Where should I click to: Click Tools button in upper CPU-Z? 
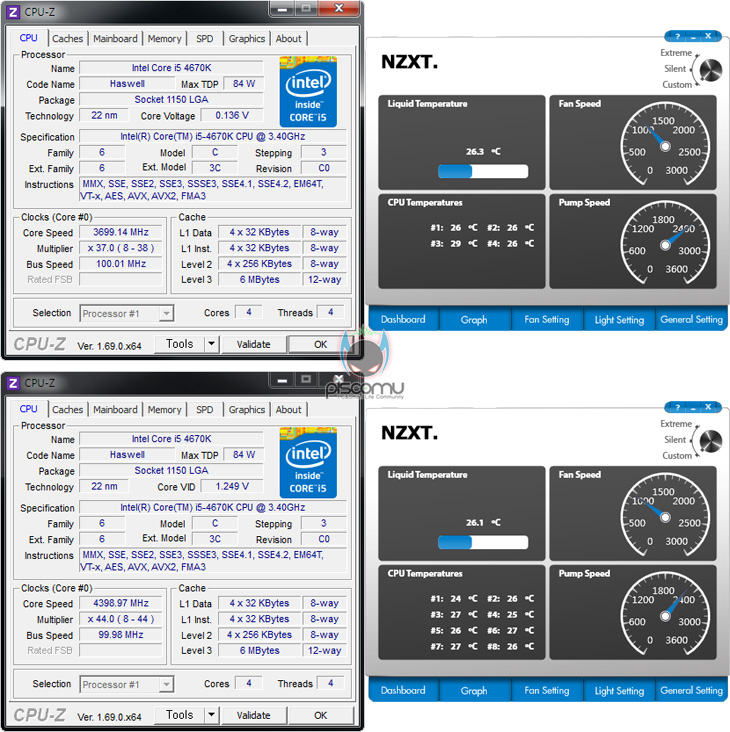tap(180, 344)
